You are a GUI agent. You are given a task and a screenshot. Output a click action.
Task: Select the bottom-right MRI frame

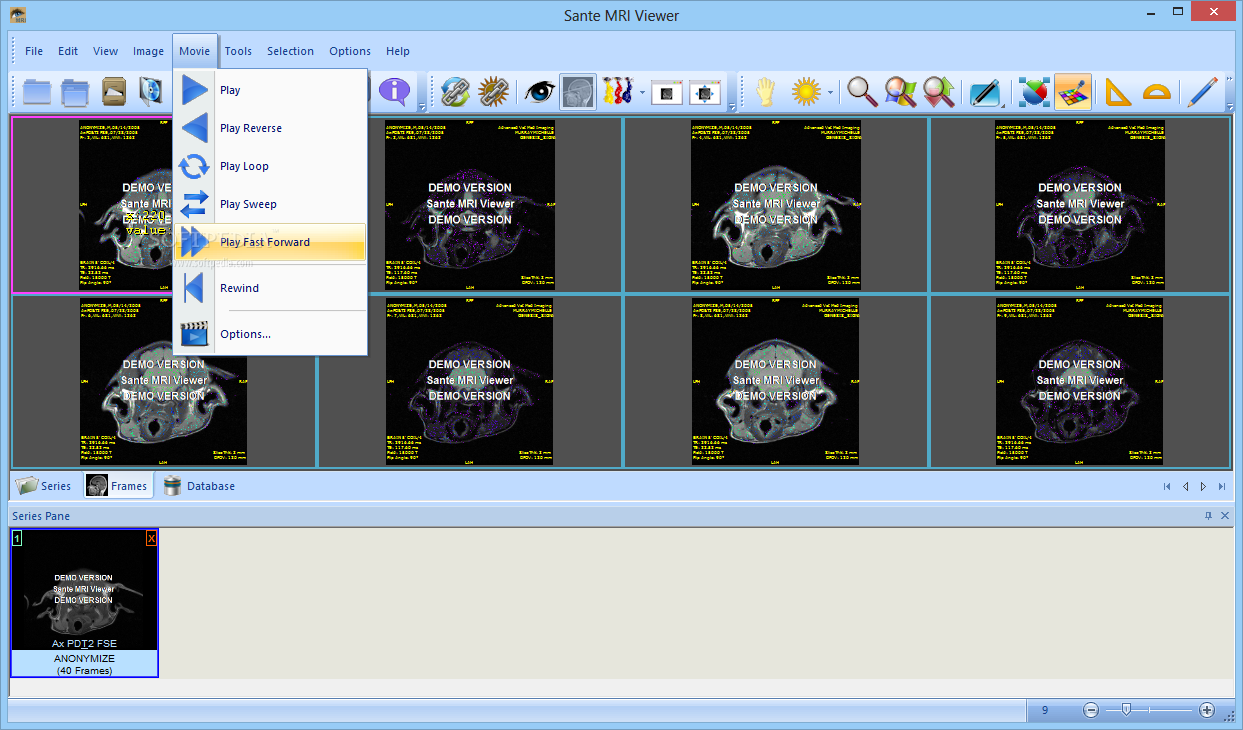1080,381
